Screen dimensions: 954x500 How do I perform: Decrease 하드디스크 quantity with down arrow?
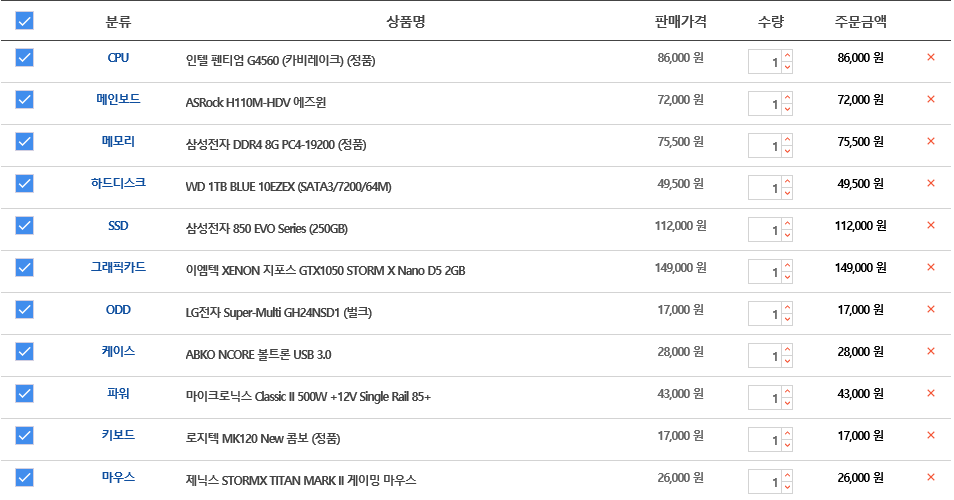click(x=787, y=193)
